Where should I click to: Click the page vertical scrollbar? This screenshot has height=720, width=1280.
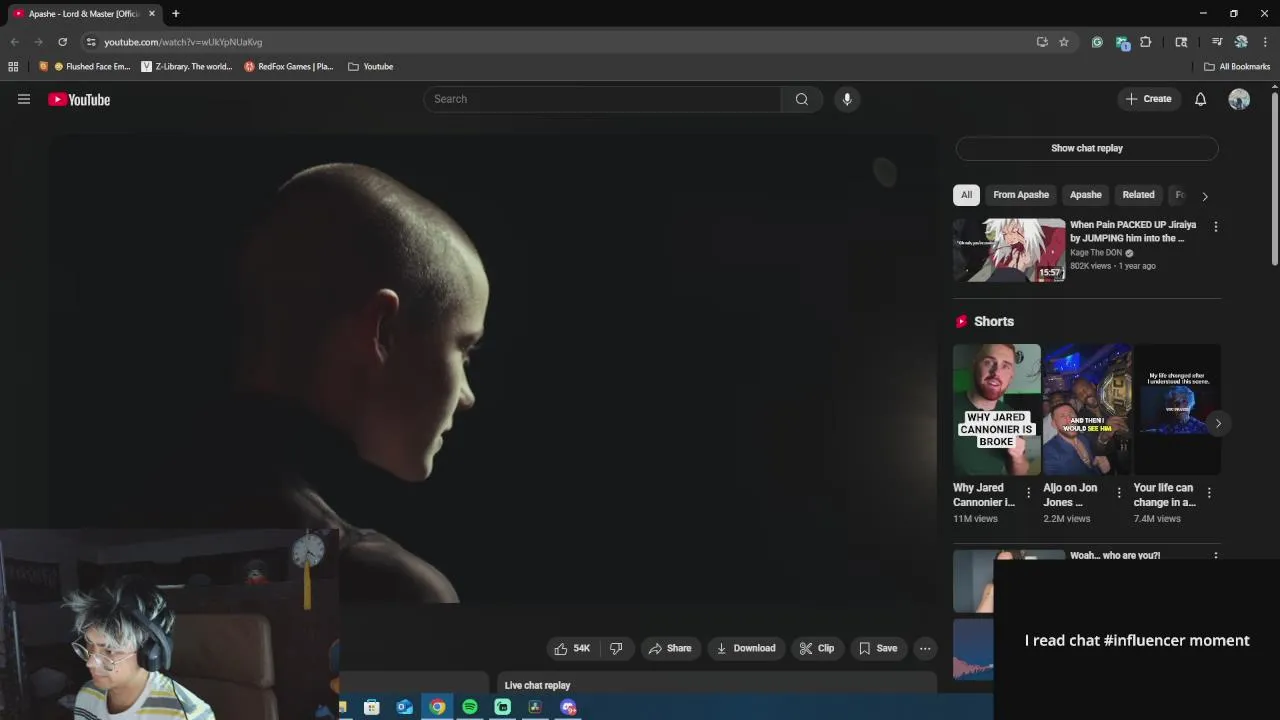pos(1275,180)
